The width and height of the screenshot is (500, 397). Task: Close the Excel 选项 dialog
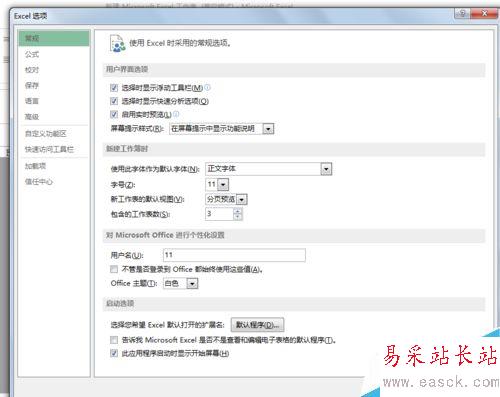pos(485,14)
